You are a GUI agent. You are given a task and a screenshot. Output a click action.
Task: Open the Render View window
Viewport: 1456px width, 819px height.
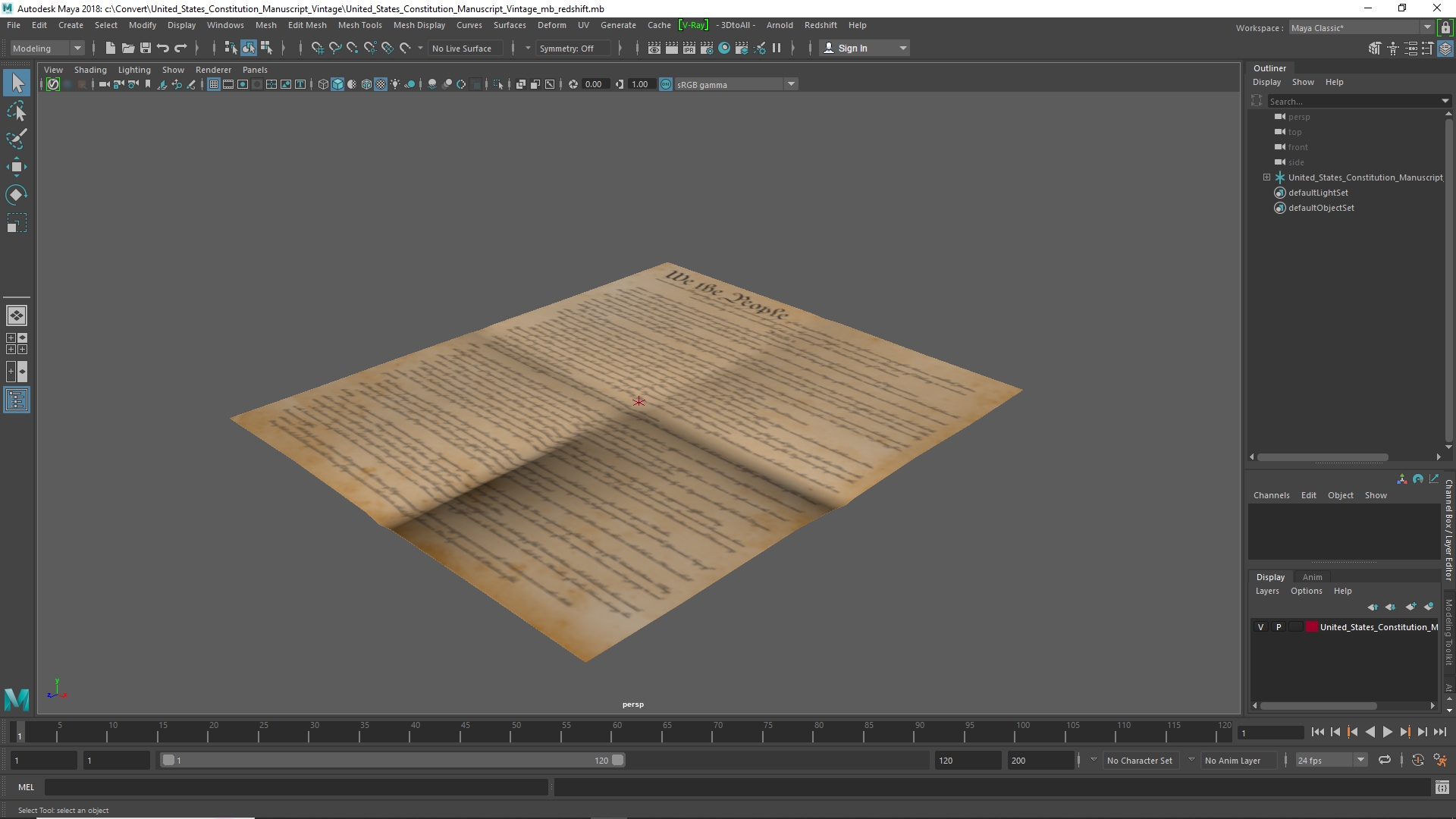coord(654,48)
